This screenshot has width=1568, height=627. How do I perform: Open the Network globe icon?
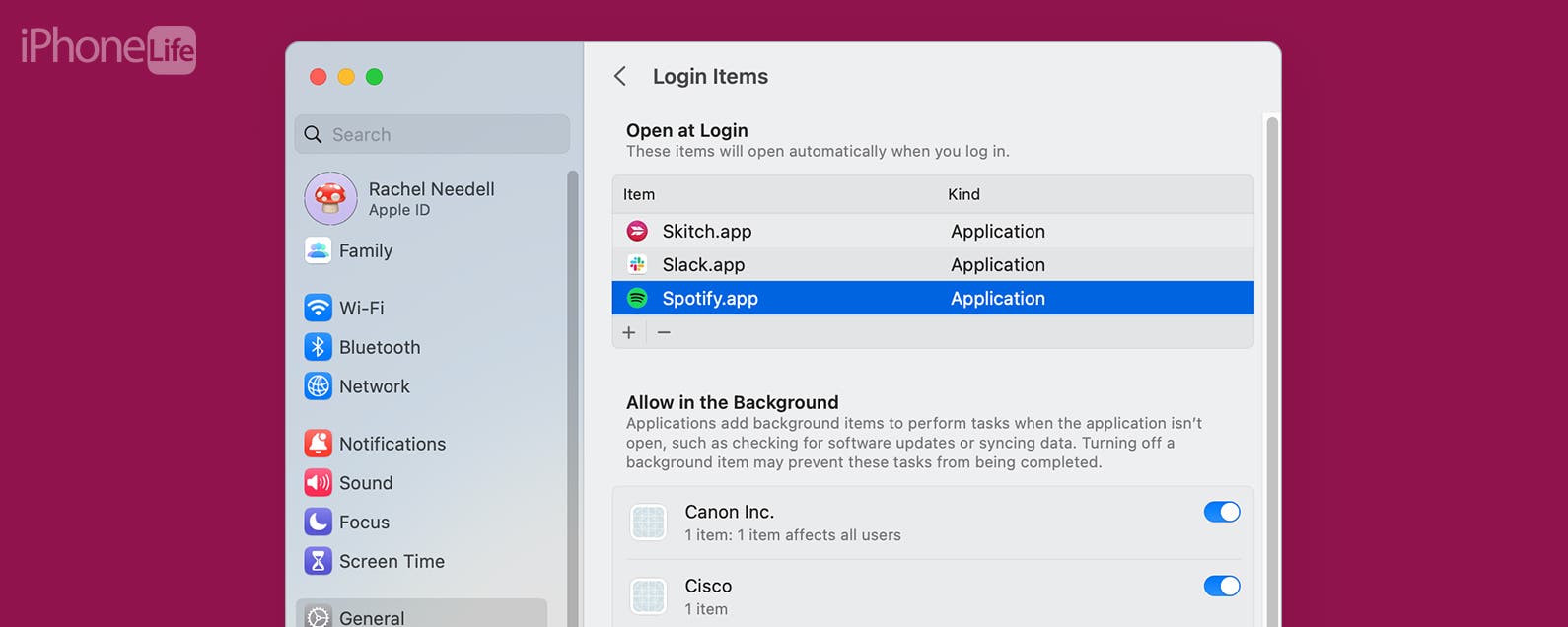(318, 386)
